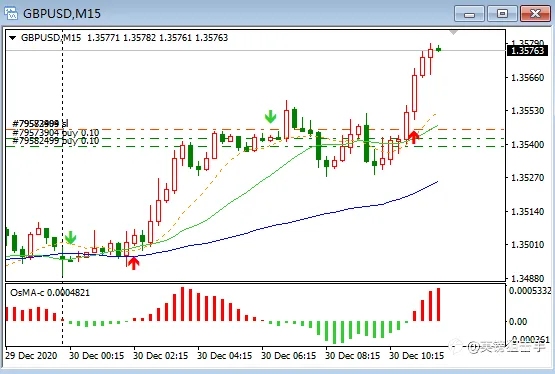Click the OHLC quote values in header

tap(158, 38)
